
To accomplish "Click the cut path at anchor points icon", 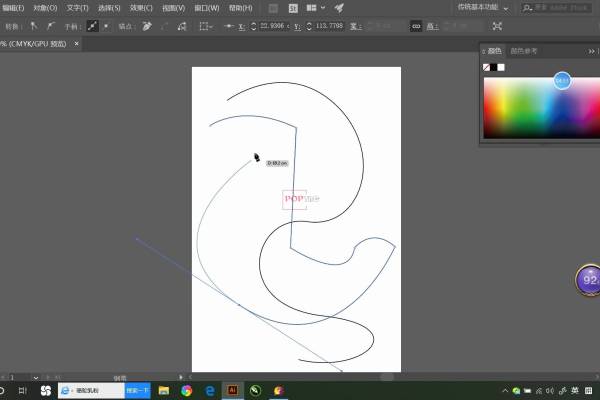I will (182, 26).
